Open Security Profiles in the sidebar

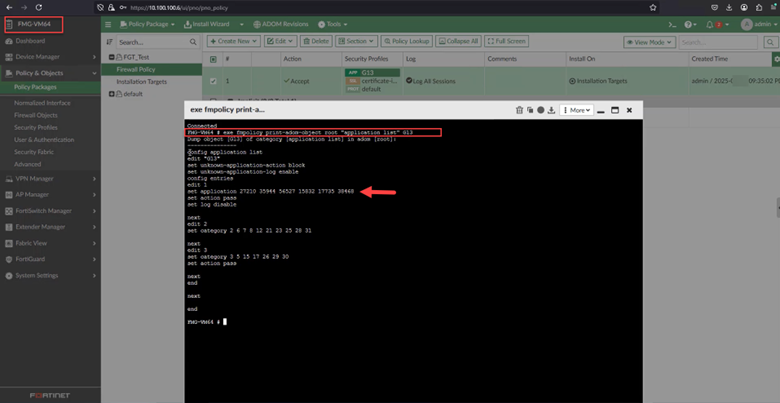coord(36,127)
